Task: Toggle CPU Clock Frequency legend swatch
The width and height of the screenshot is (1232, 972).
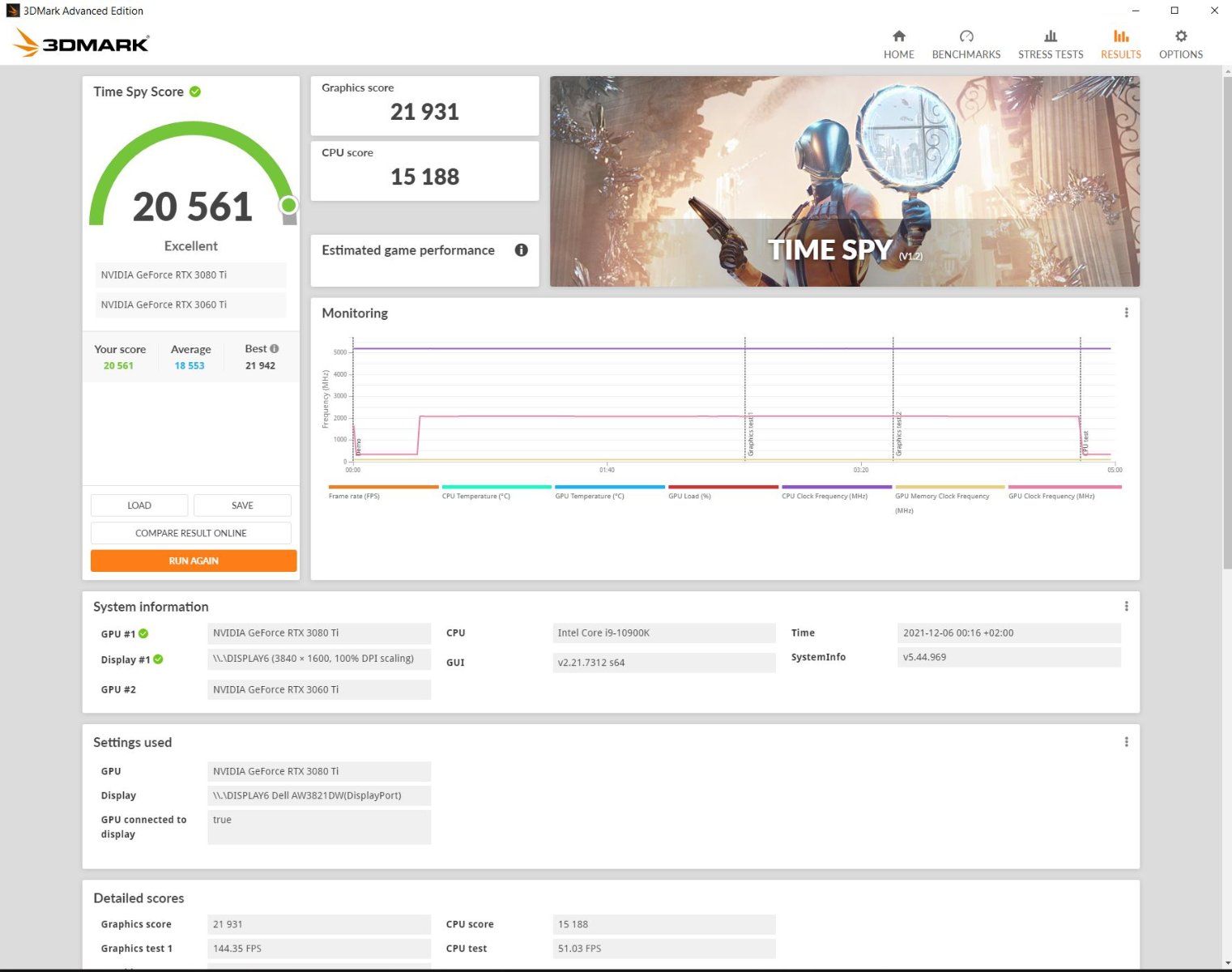Action: tap(836, 487)
